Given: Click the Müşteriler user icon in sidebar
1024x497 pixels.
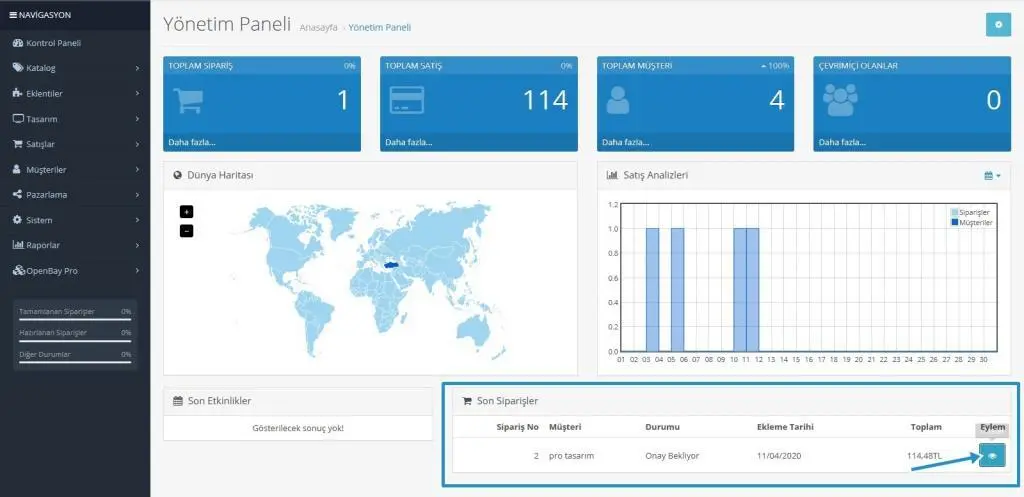Looking at the screenshot, I should click(x=18, y=169).
